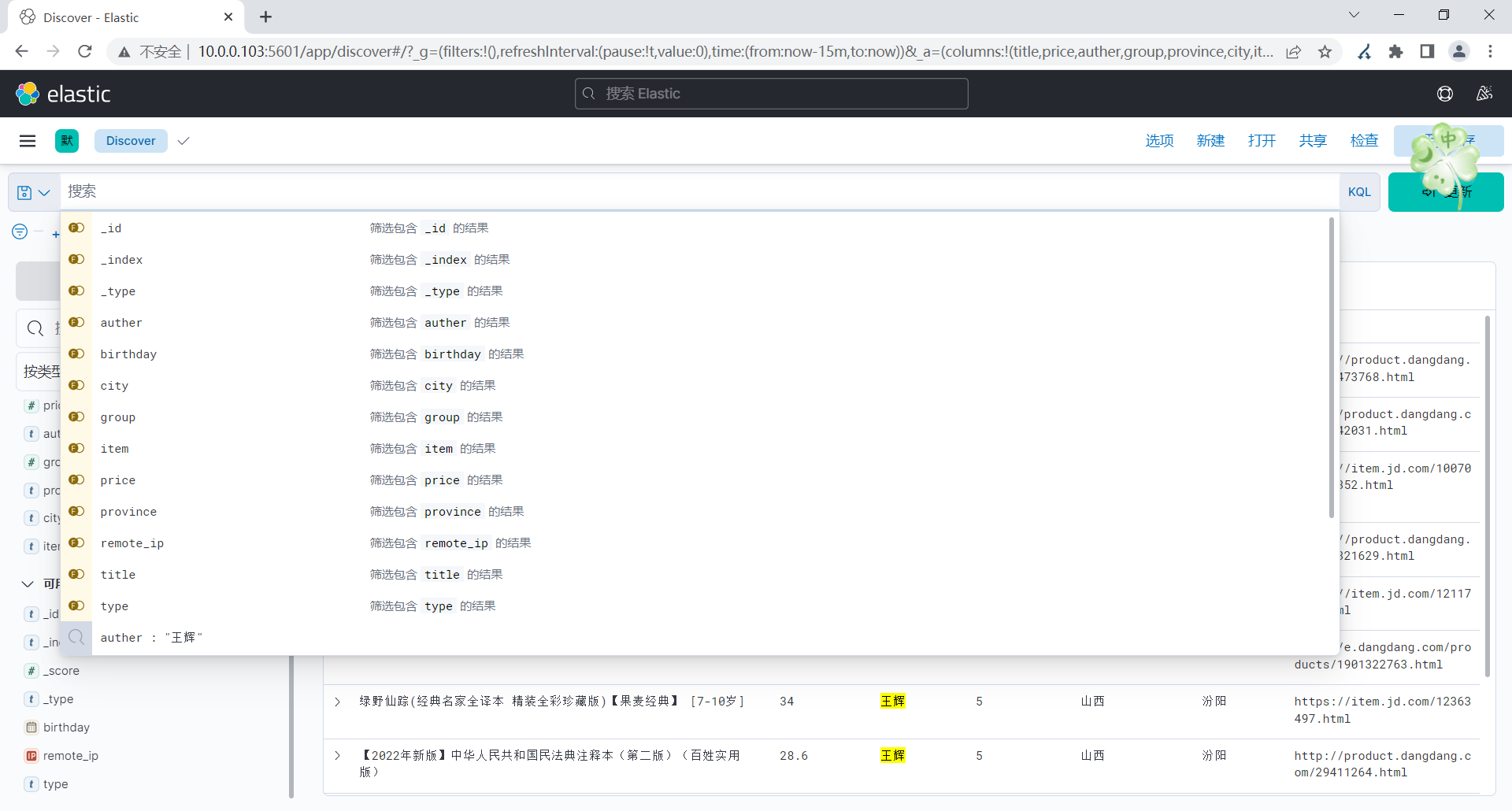Expand the 中华人民共和国民法典注释本 document row
Image resolution: width=1512 pixels, height=811 pixels.
coord(337,756)
